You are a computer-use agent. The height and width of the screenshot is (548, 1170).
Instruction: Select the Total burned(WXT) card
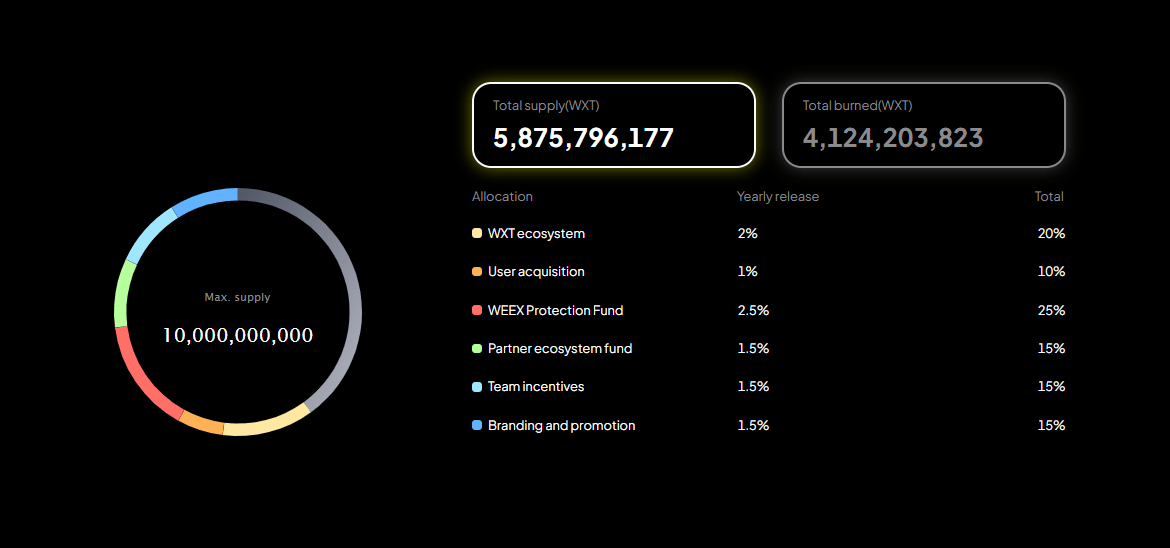tap(923, 124)
